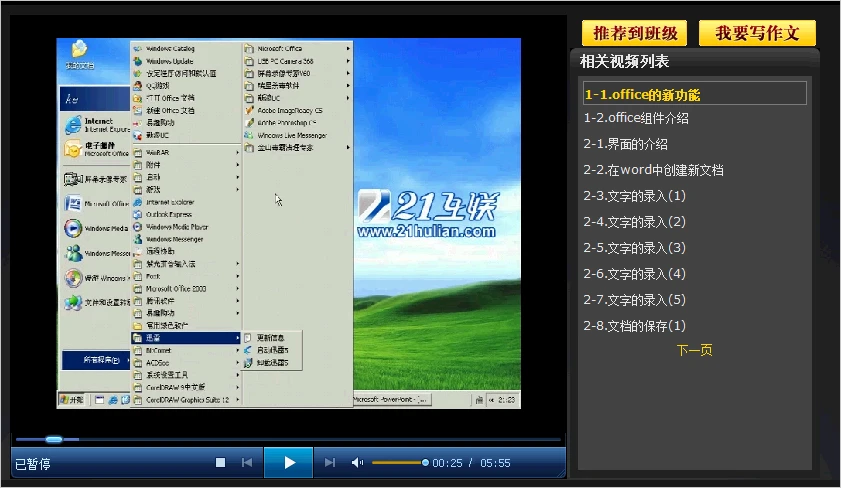Click the pinned e-mail 电子邮件 icon
Image resolution: width=841 pixels, height=488 pixels.
[x=72, y=149]
